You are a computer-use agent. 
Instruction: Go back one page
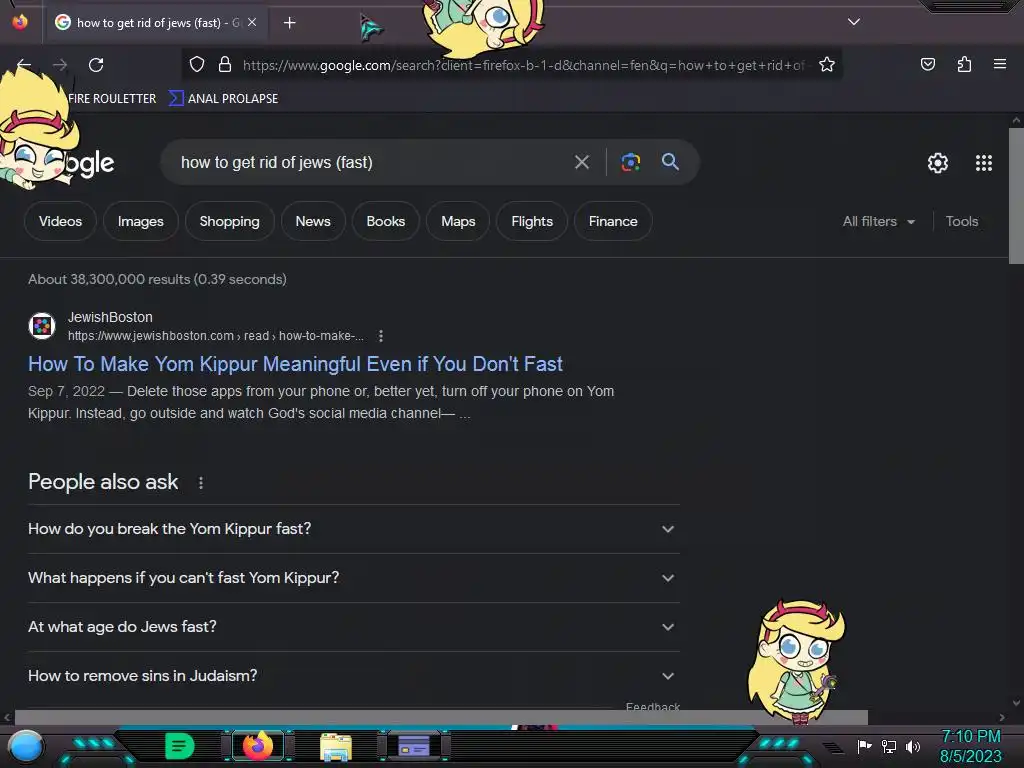(x=24, y=65)
